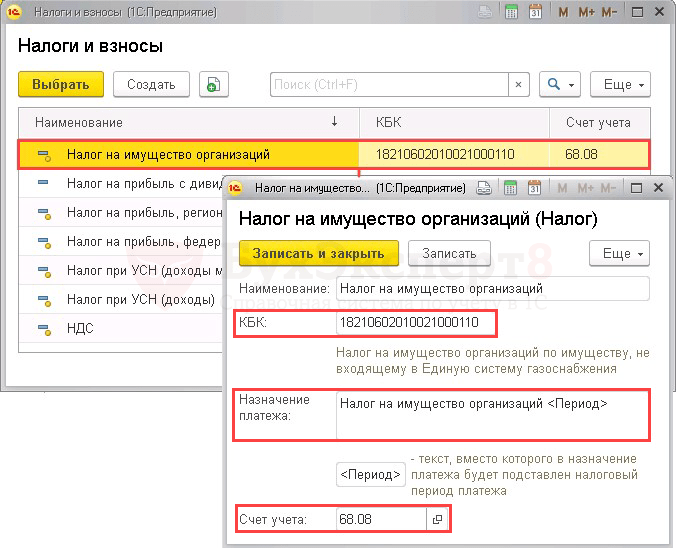The width and height of the screenshot is (676, 548).
Task: Select row Налог при УСН (доходы м
Action: (x=121, y=270)
